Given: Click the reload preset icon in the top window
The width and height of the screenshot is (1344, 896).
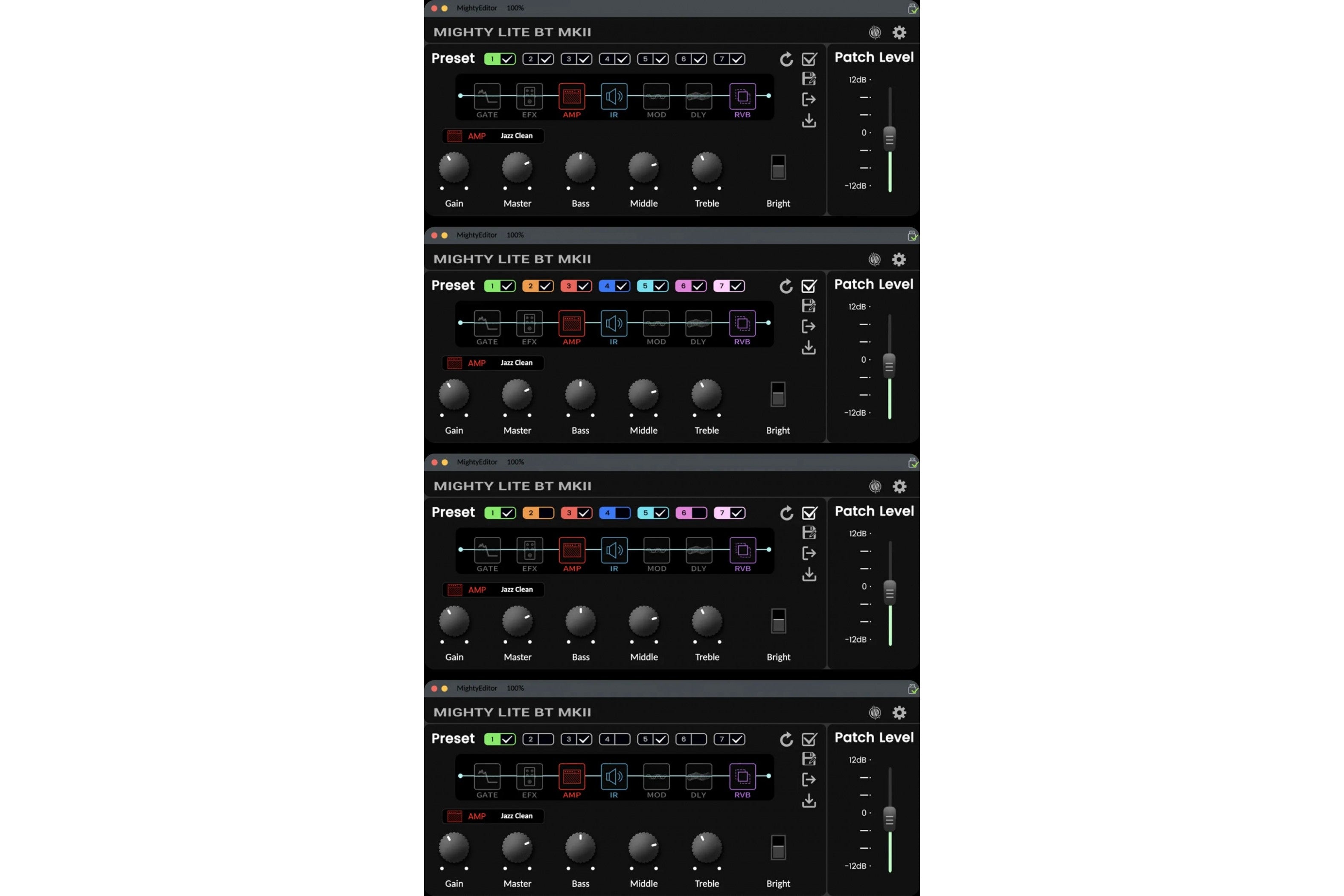Looking at the screenshot, I should pos(786,59).
